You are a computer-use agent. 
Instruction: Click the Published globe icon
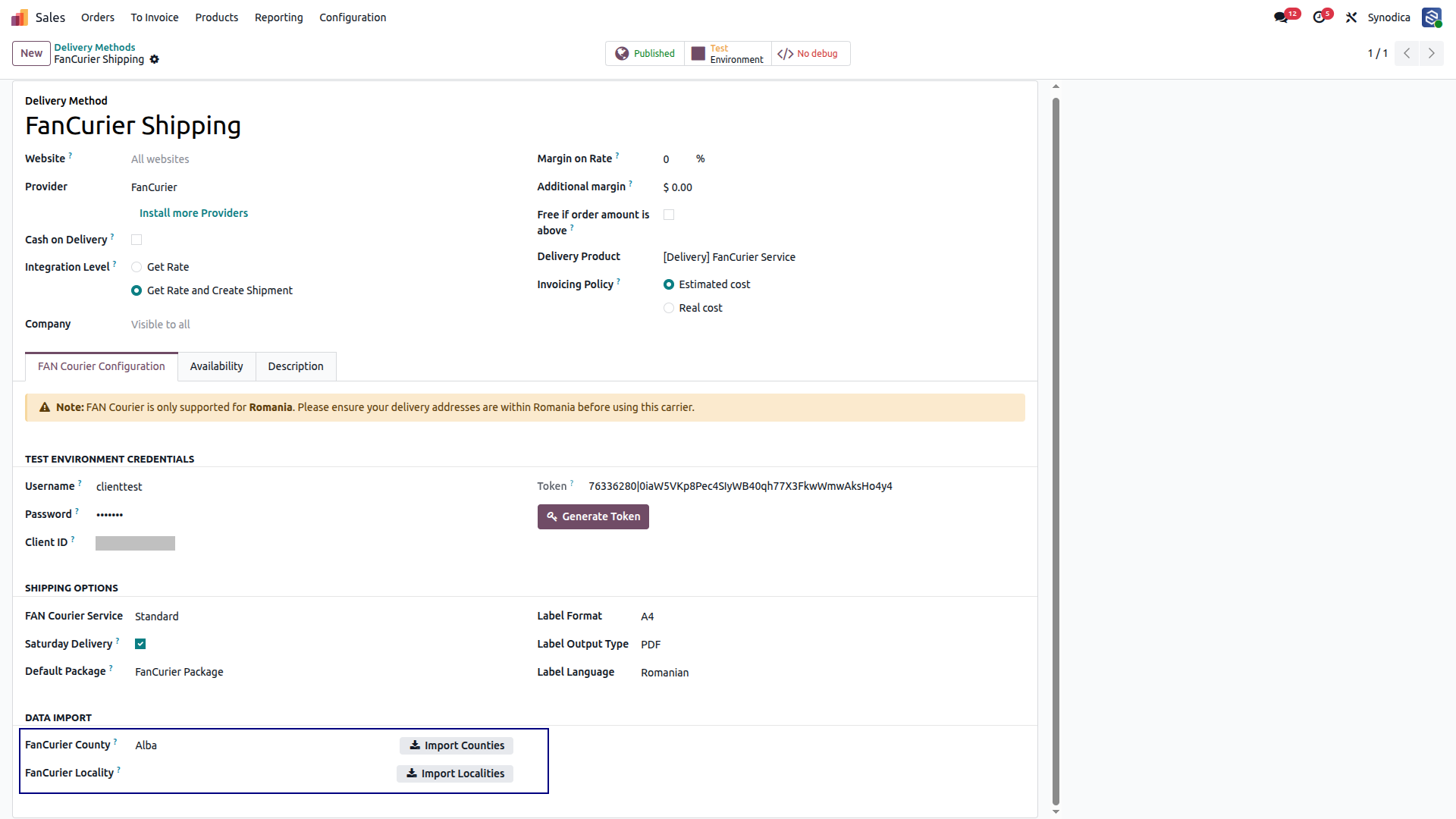[622, 54]
